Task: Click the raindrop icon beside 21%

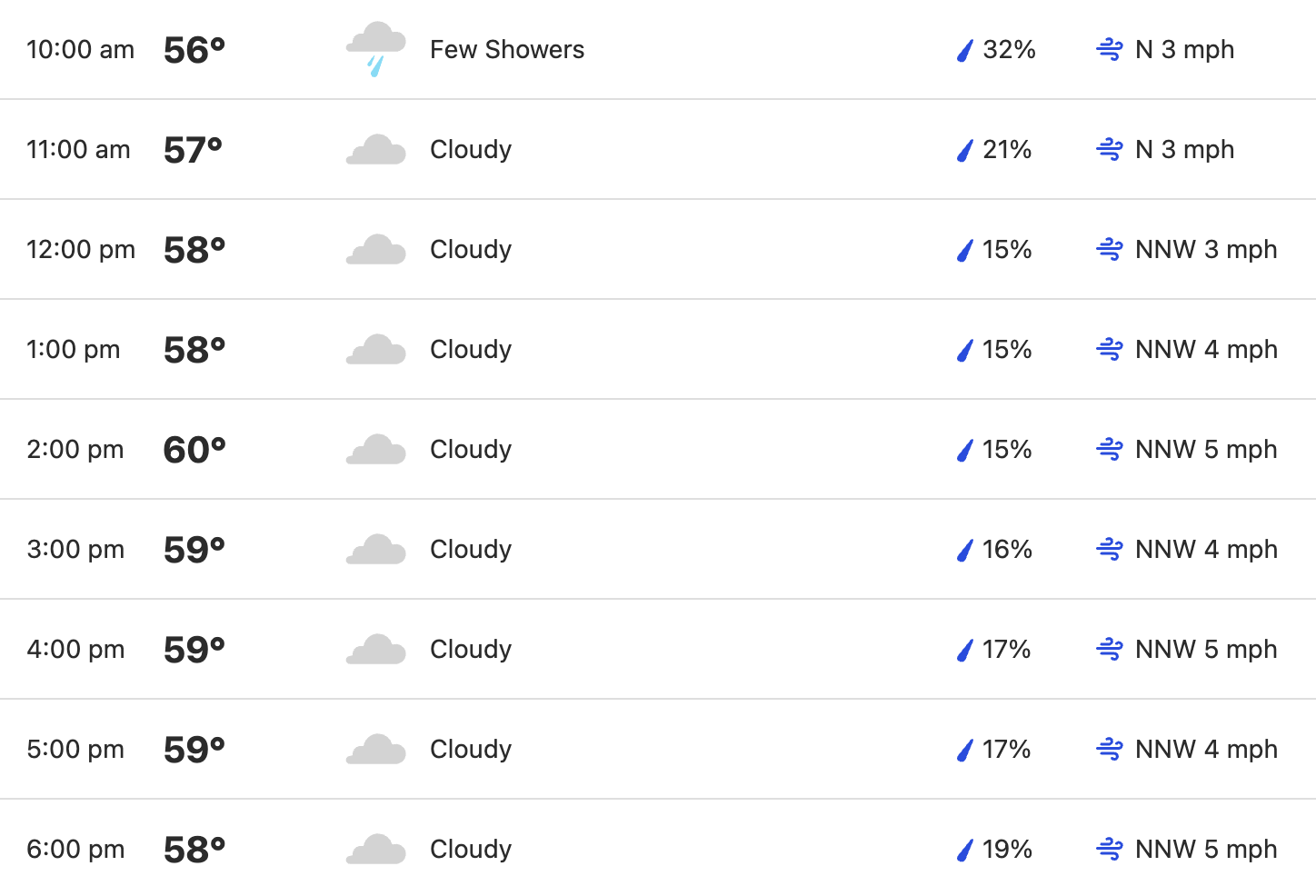Action: (965, 150)
